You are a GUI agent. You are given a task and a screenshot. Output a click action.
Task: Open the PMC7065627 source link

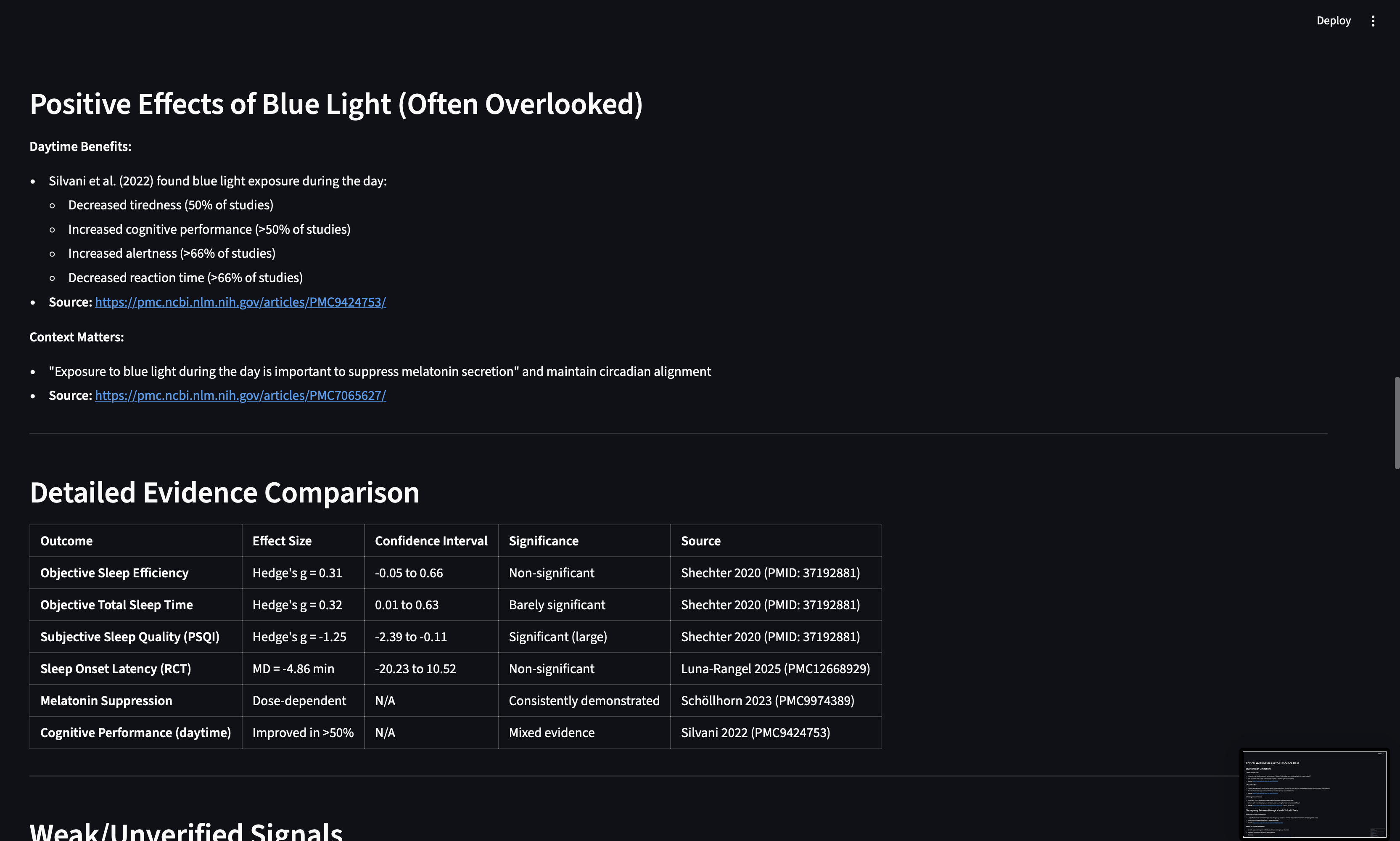point(240,396)
